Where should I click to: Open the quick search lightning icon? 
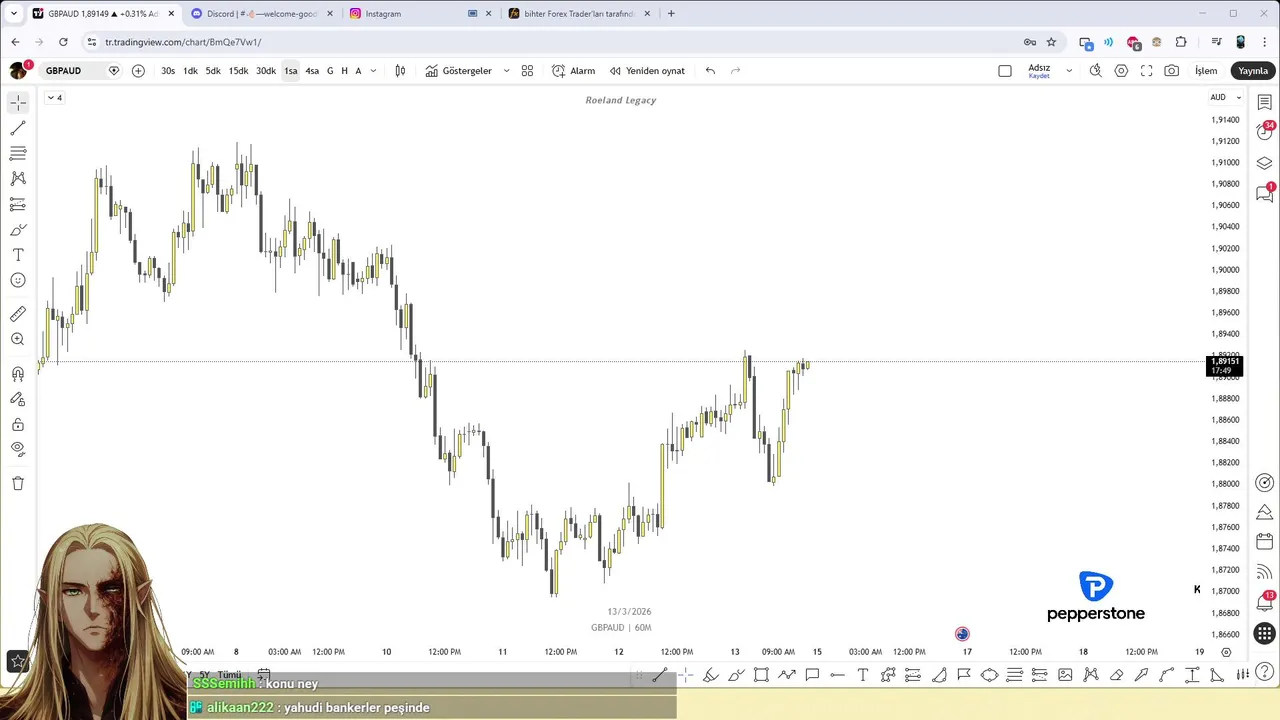(x=1096, y=71)
